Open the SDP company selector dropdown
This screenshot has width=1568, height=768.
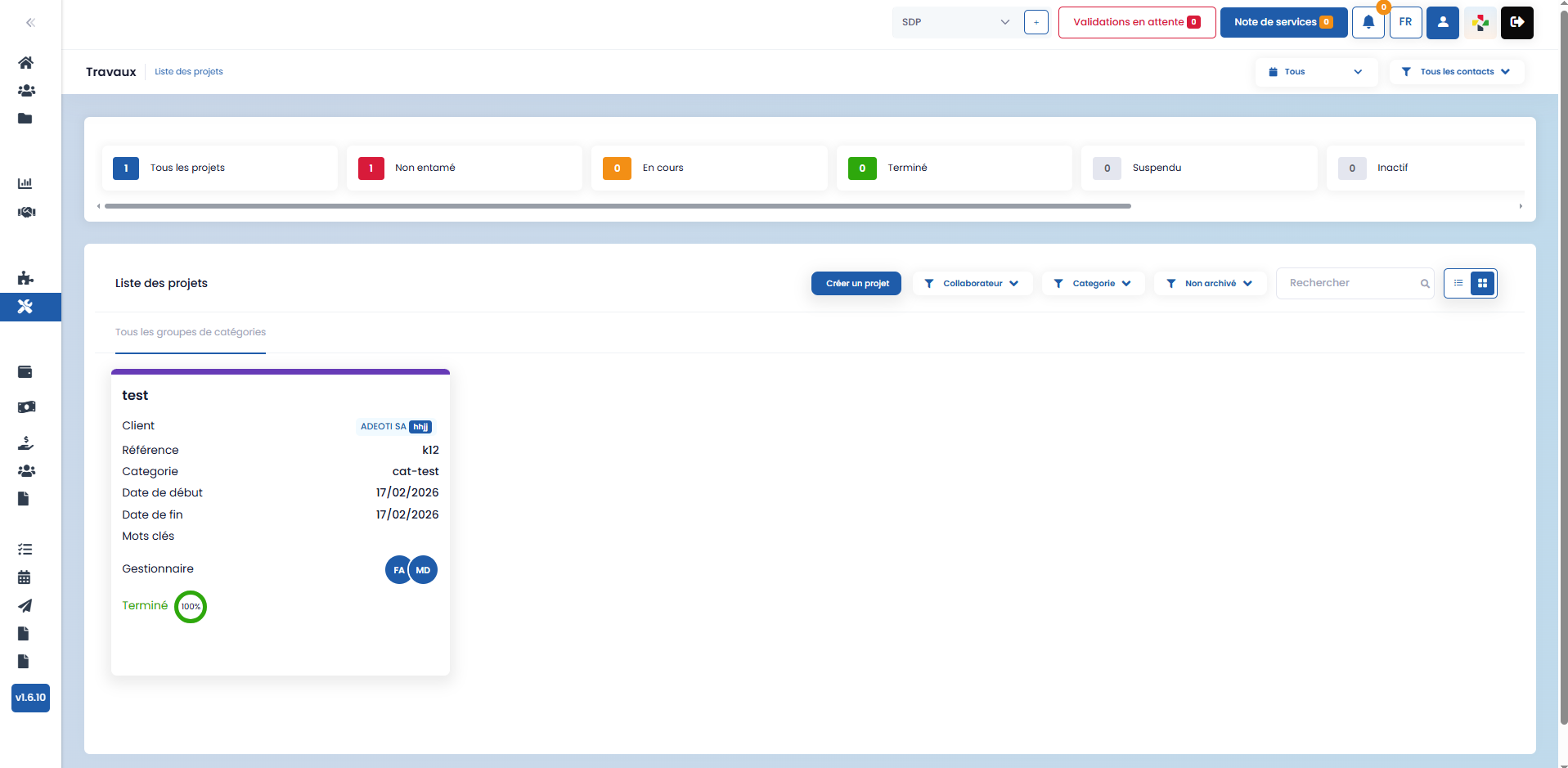coord(955,22)
